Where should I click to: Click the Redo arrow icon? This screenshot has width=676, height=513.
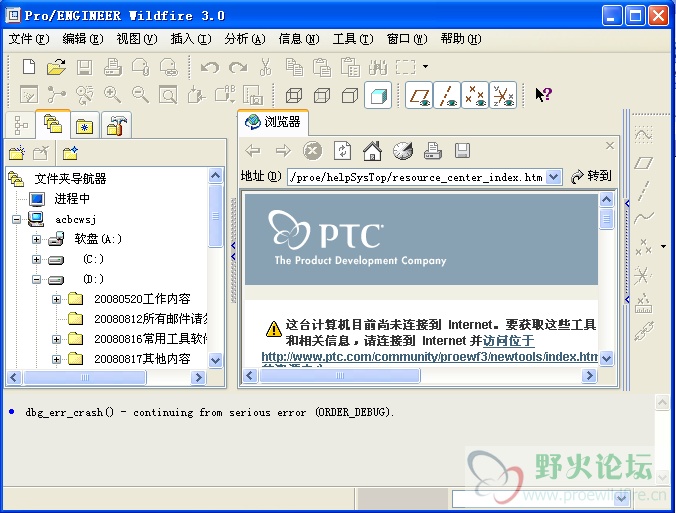coord(238,67)
